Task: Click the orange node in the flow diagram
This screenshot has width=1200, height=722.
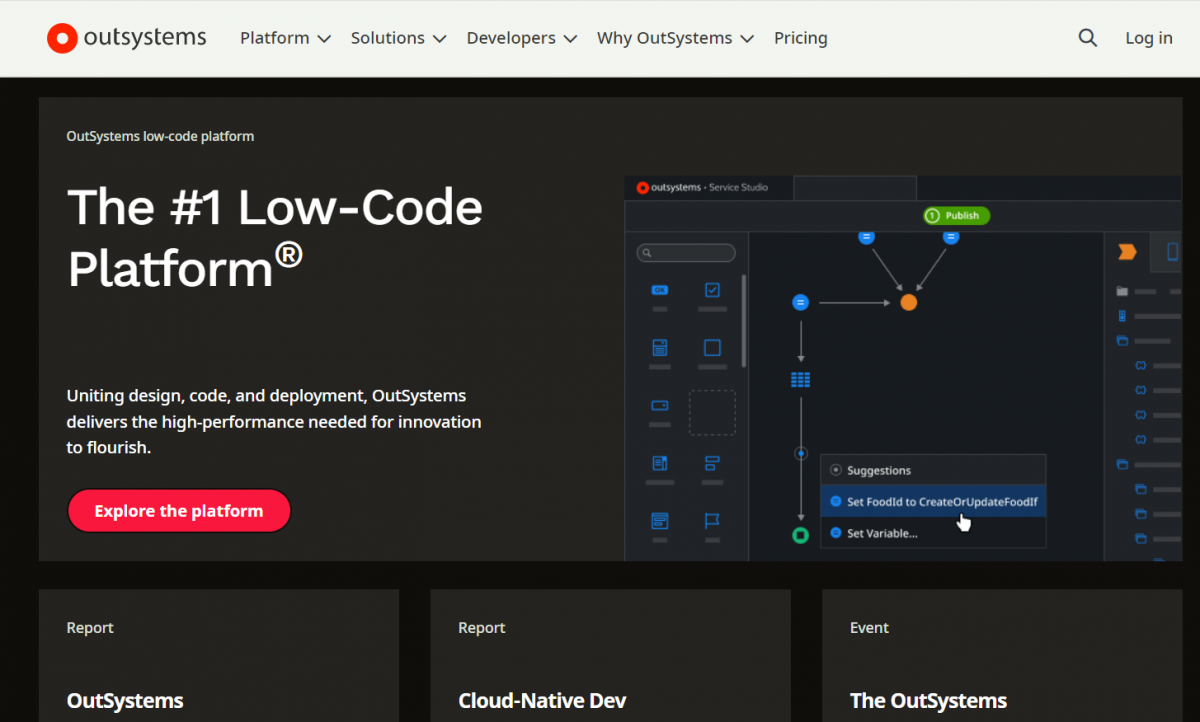Action: pyautogui.click(x=908, y=301)
